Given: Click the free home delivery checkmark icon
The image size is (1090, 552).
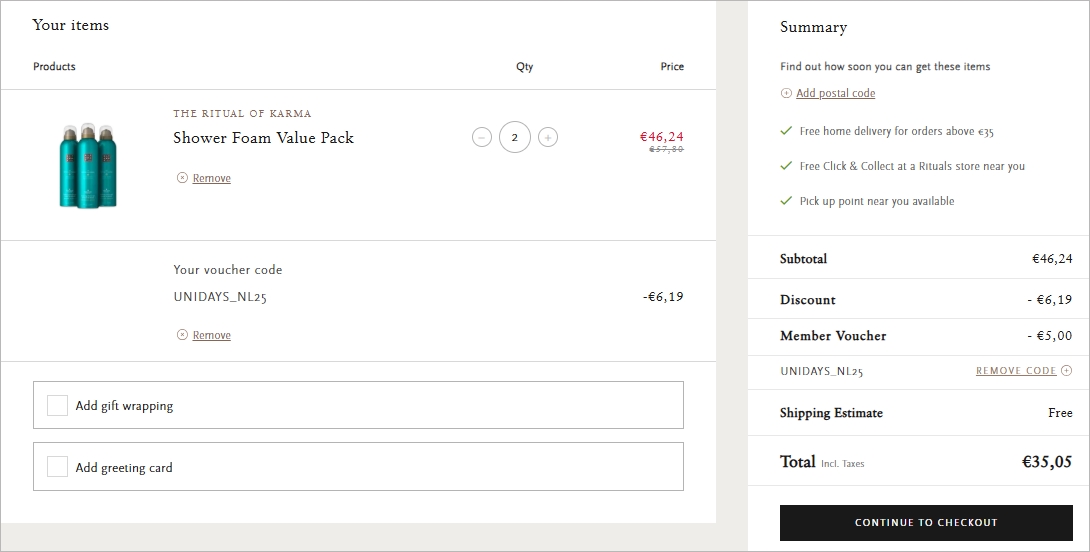Looking at the screenshot, I should (x=786, y=131).
